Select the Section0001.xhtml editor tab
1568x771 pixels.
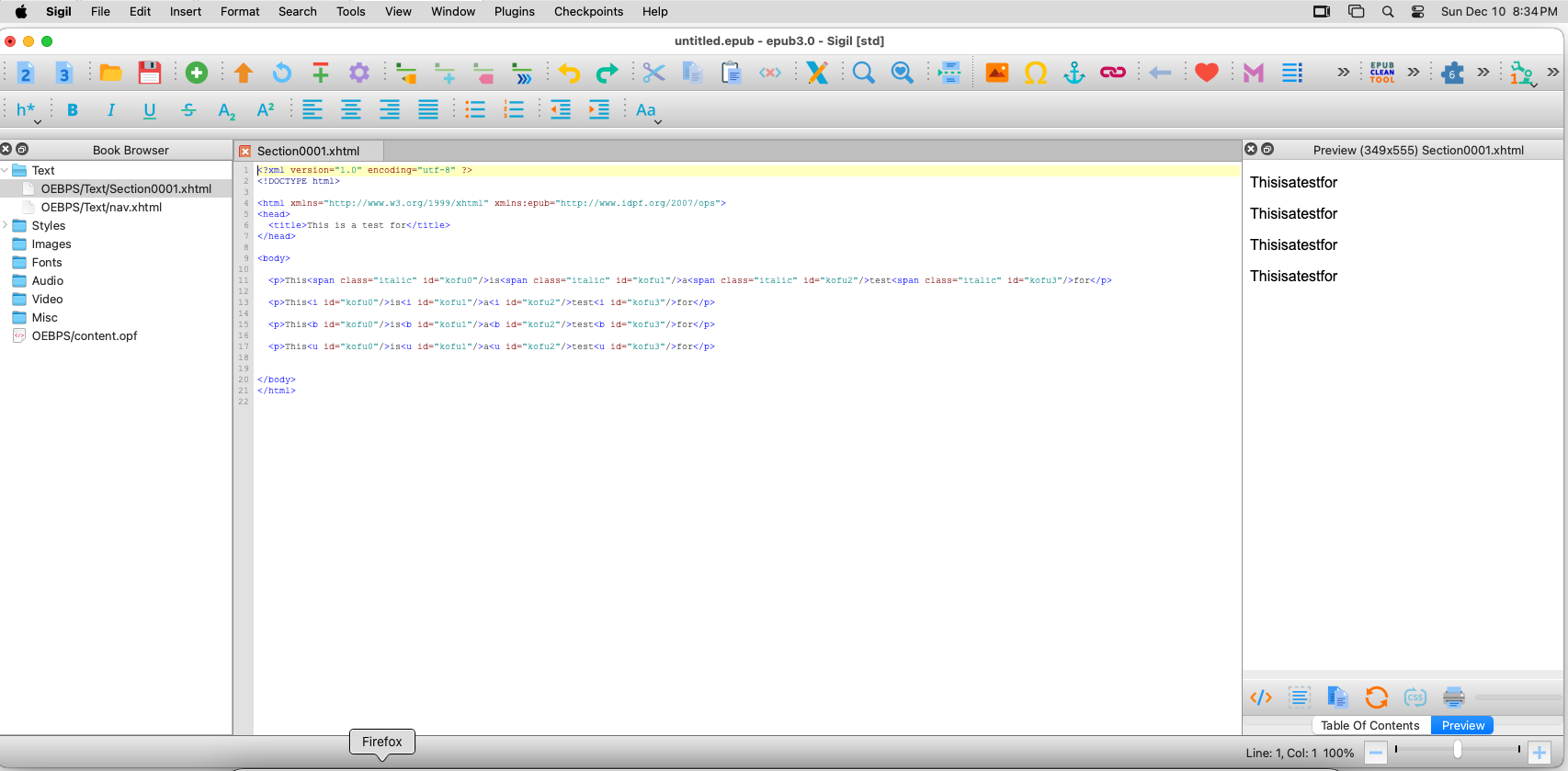tap(309, 151)
